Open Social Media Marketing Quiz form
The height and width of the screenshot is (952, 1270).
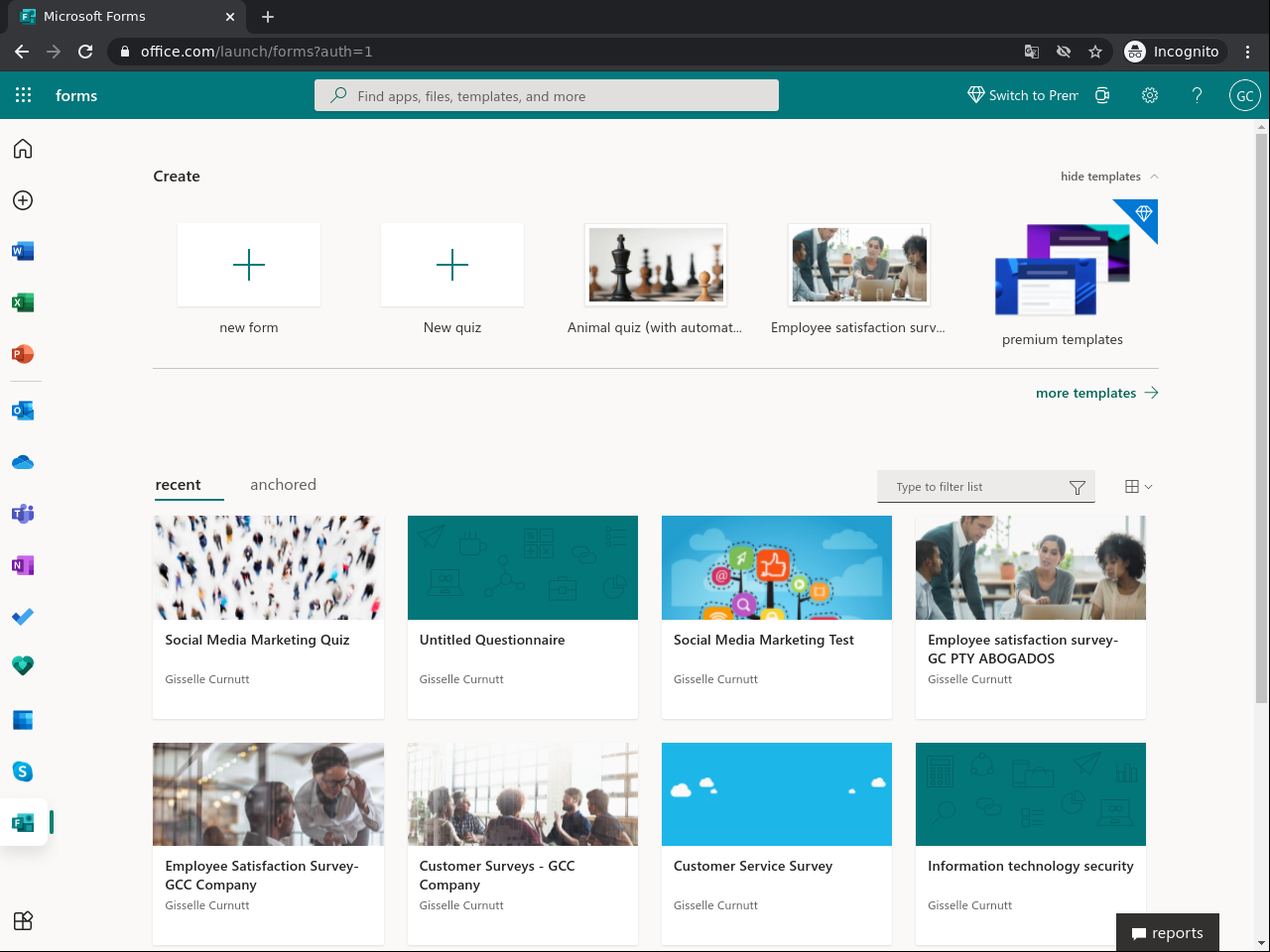(269, 617)
